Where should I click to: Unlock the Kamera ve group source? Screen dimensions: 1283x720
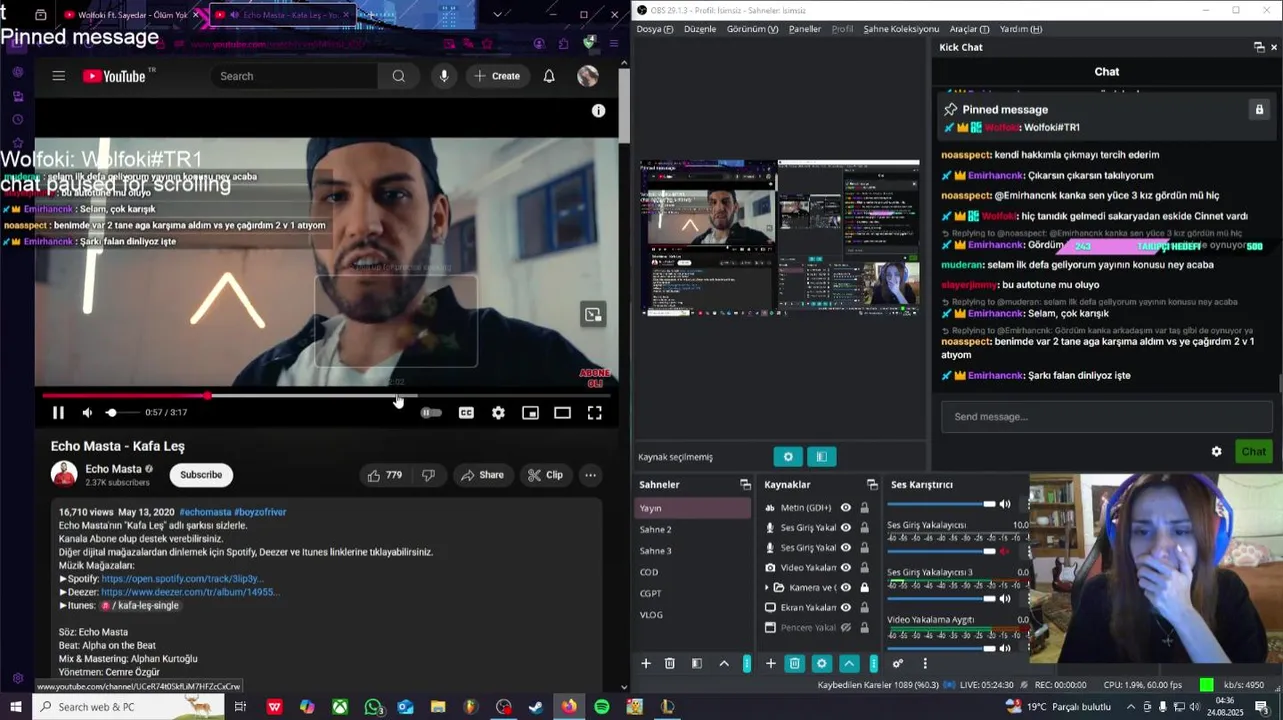coord(864,588)
